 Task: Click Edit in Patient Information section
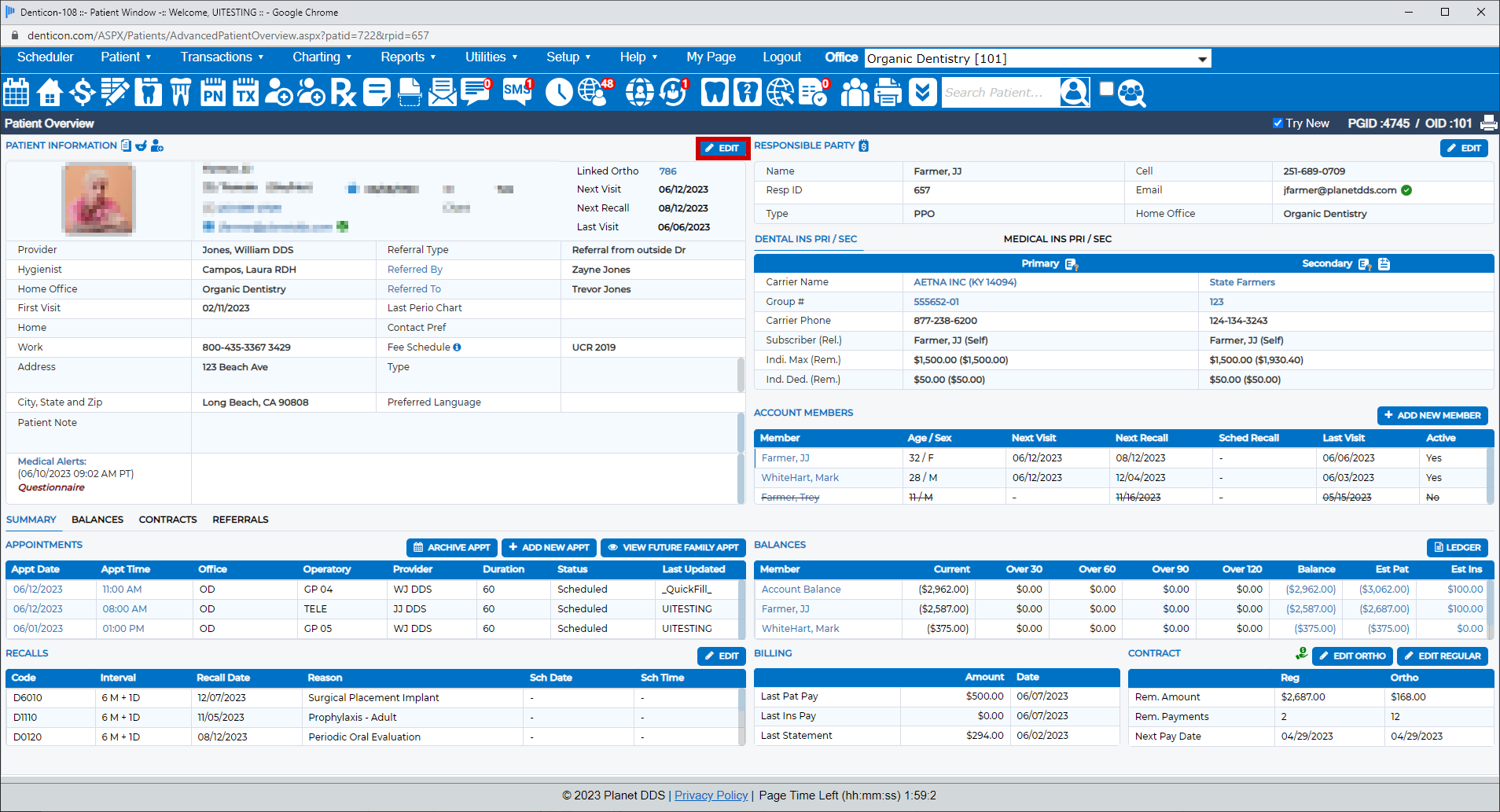tap(722, 149)
